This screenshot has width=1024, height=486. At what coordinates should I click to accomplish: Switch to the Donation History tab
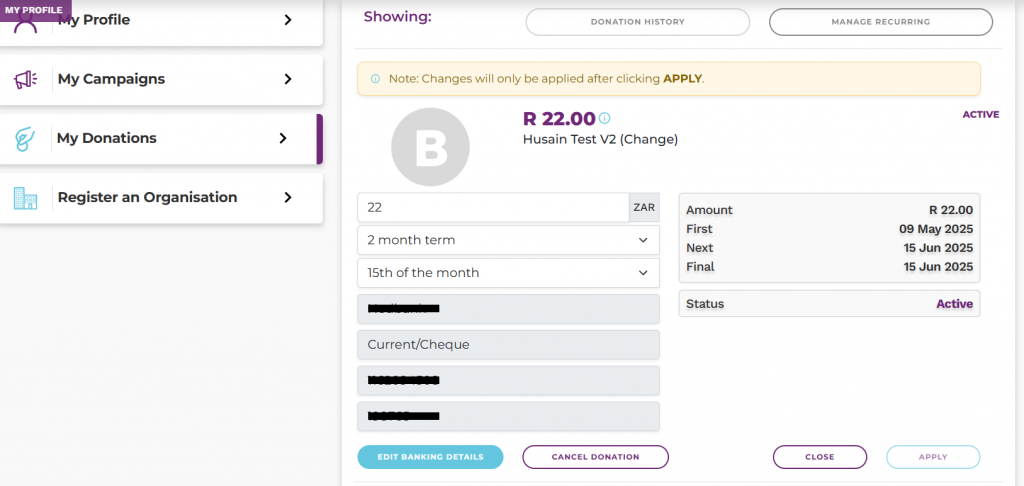[x=637, y=22]
